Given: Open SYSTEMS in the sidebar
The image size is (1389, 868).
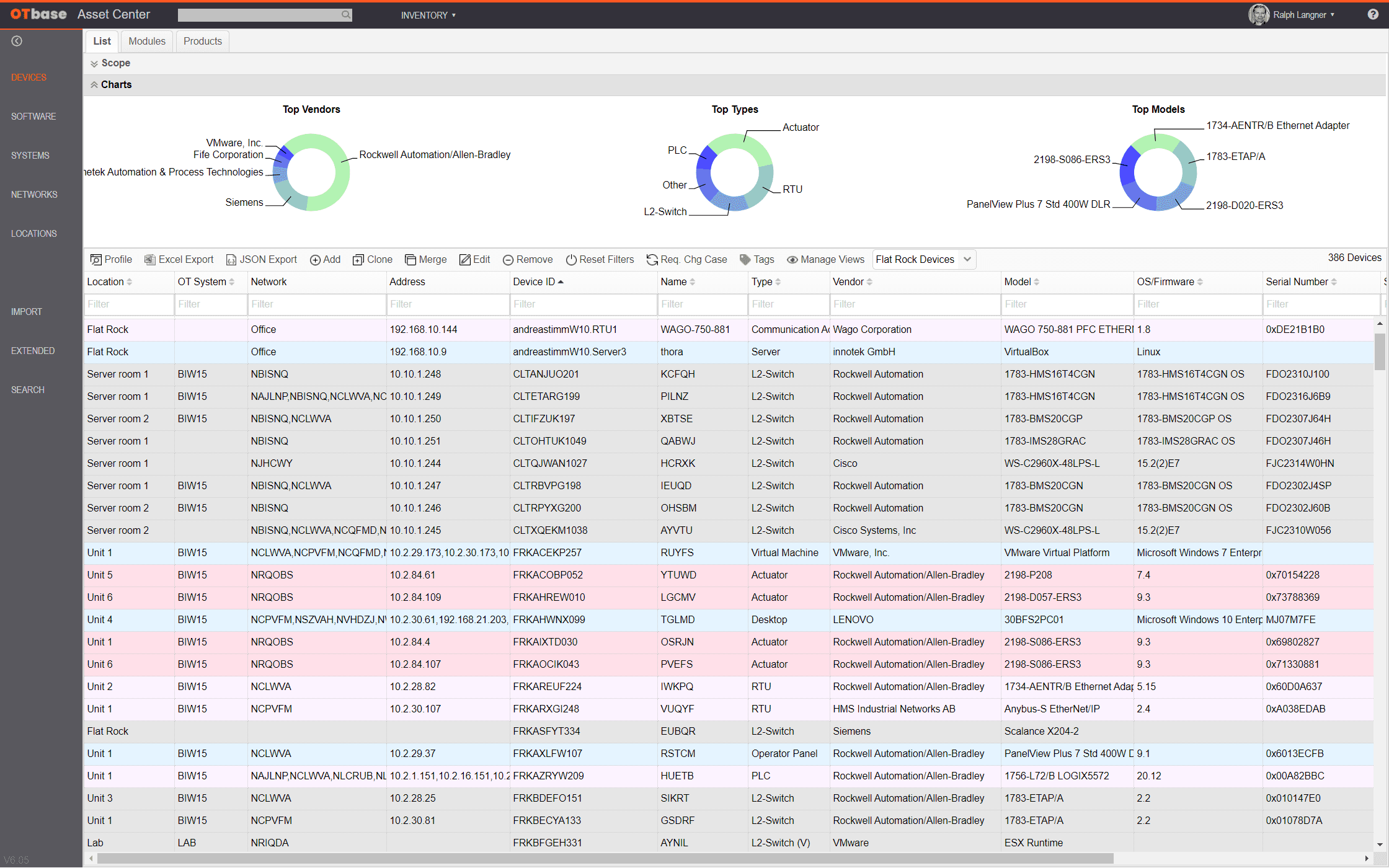Looking at the screenshot, I should pyautogui.click(x=30, y=156).
